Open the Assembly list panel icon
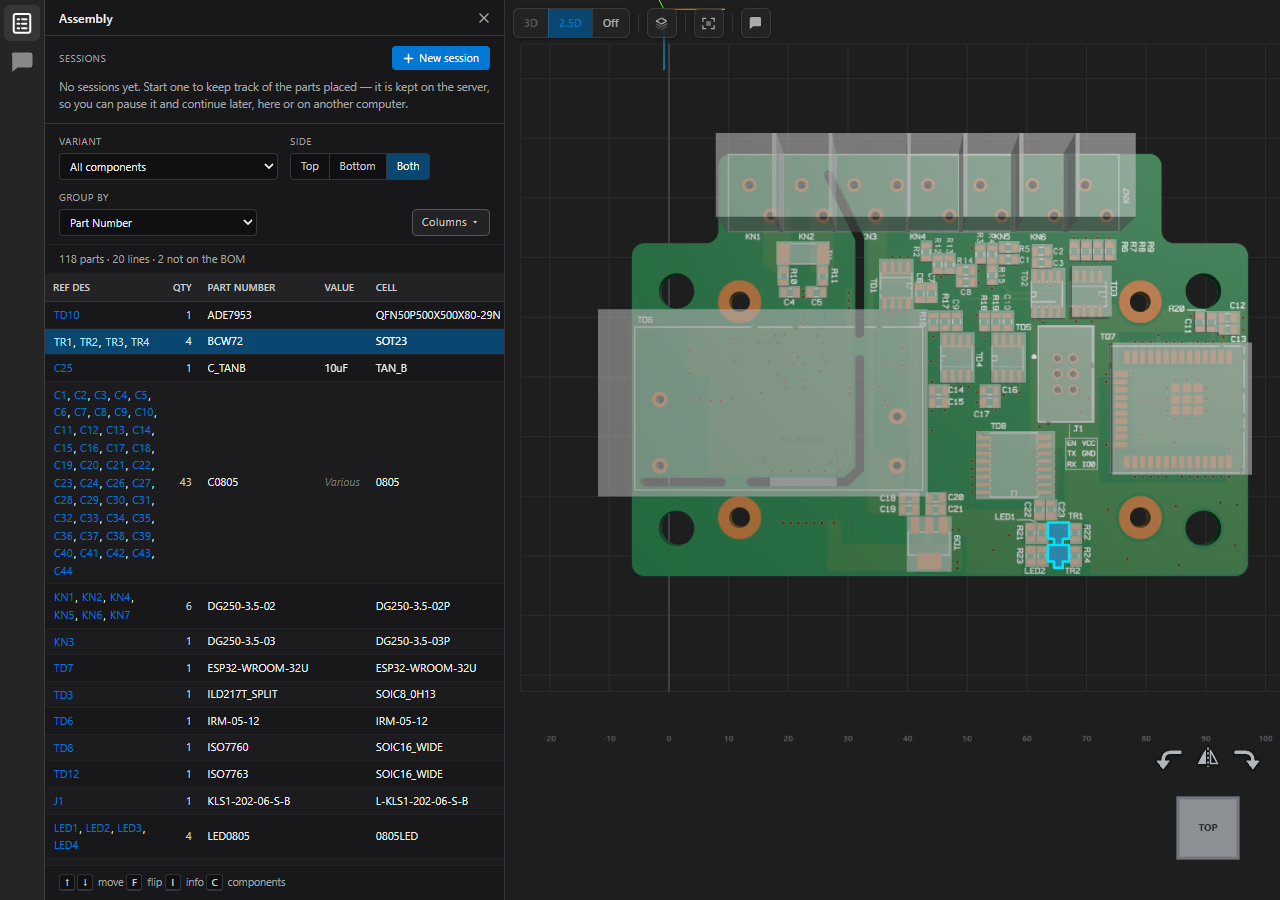Viewport: 1280px width, 900px height. 22,23
